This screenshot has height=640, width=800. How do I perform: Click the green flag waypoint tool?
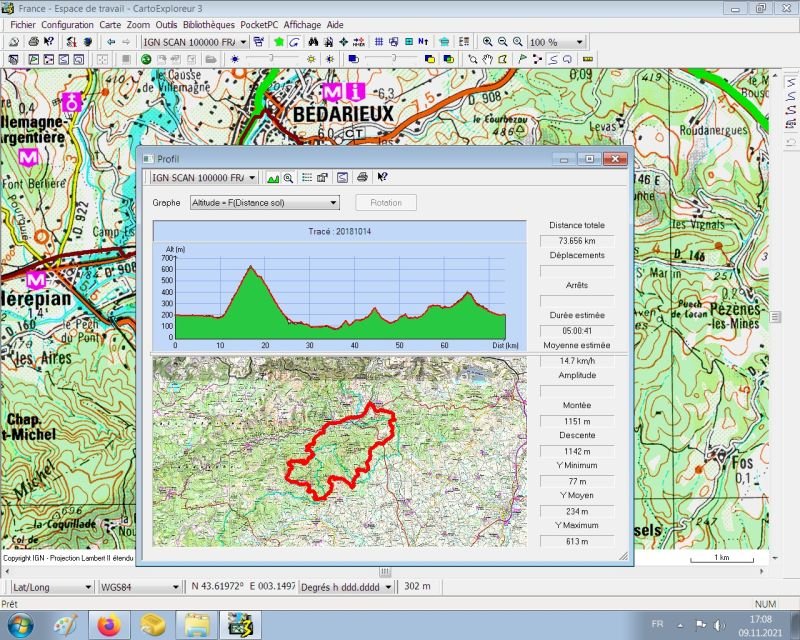tap(522, 59)
